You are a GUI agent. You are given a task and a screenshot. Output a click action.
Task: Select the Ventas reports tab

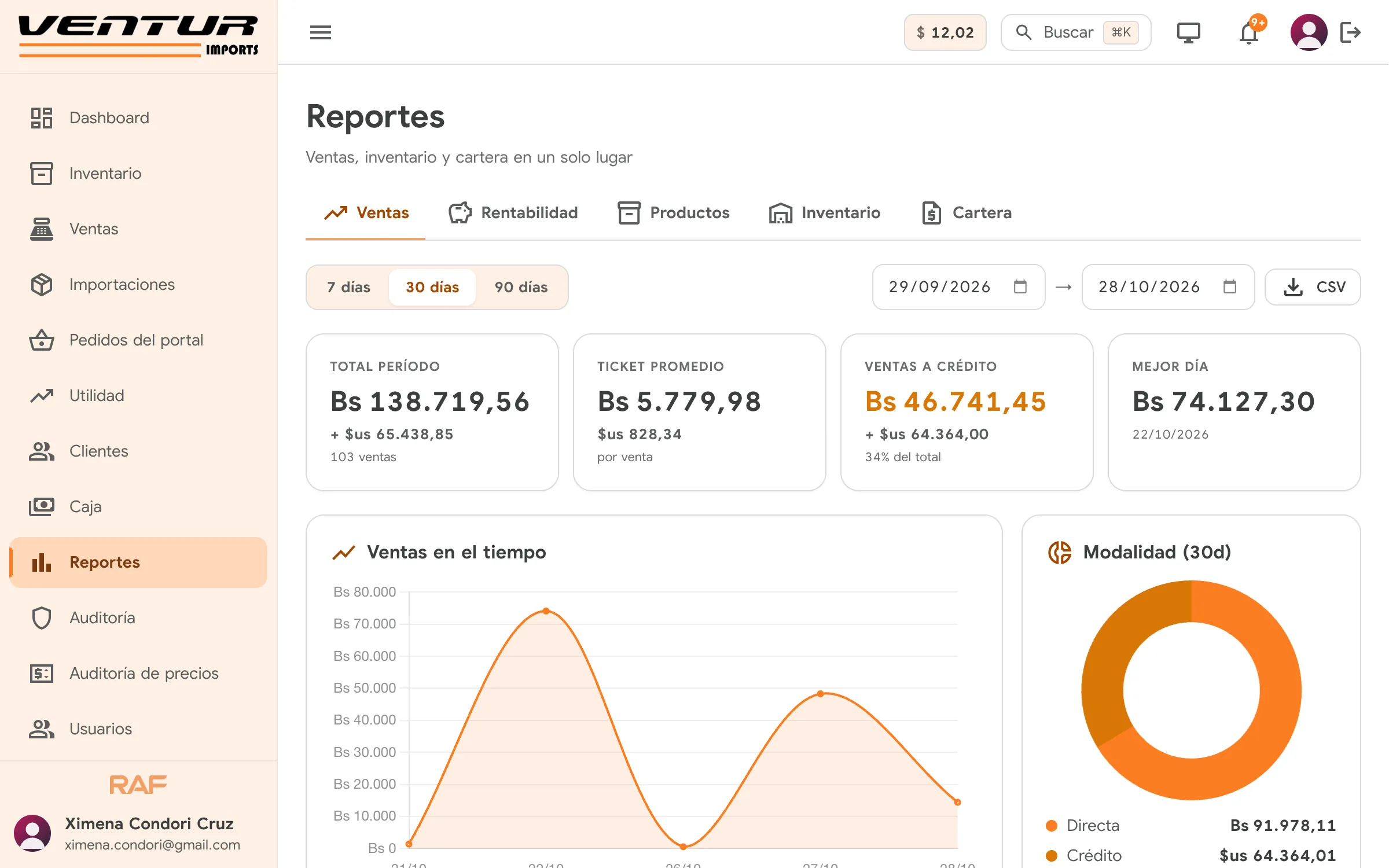point(366,213)
